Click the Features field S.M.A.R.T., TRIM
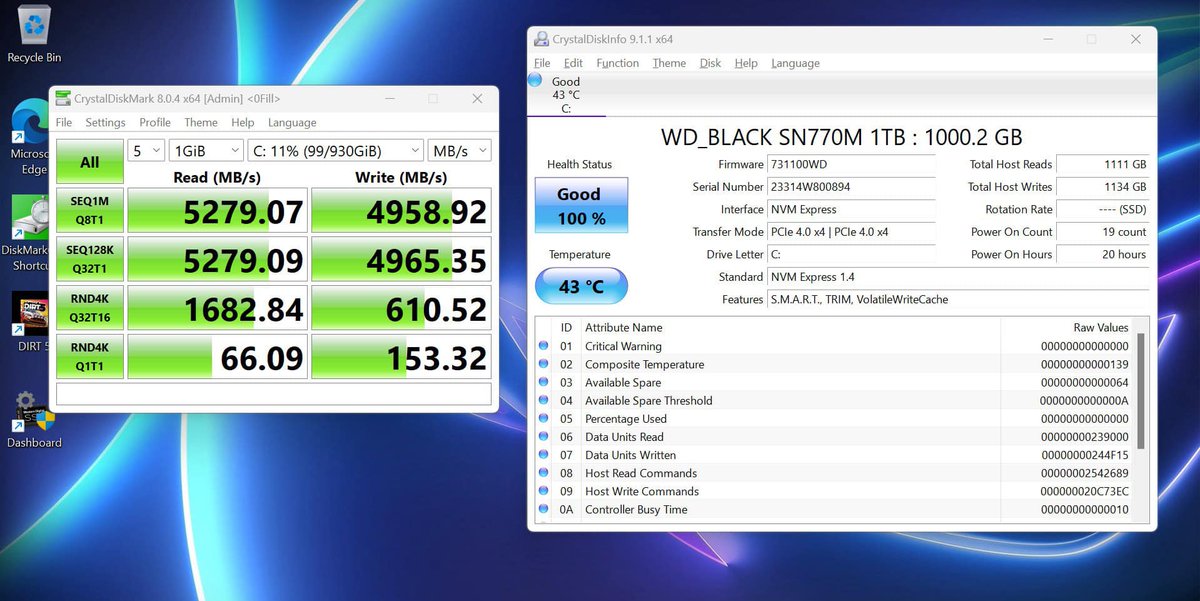1200x601 pixels. pyautogui.click(x=958, y=300)
